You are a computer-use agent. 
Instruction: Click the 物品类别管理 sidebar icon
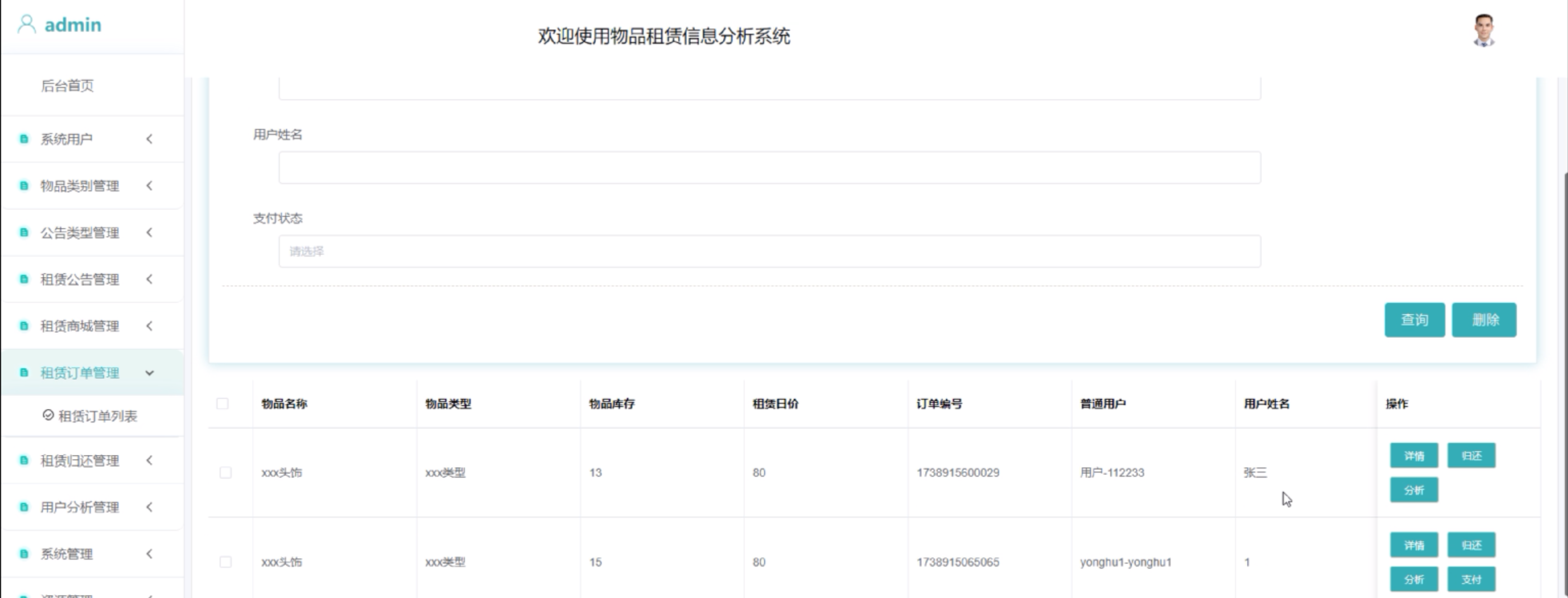23,186
